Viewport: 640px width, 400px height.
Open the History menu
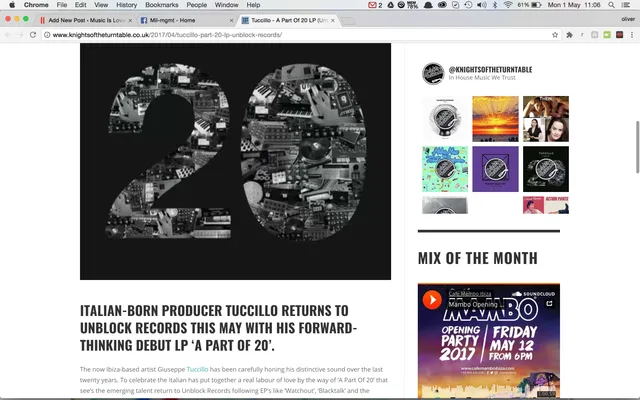tap(127, 5)
